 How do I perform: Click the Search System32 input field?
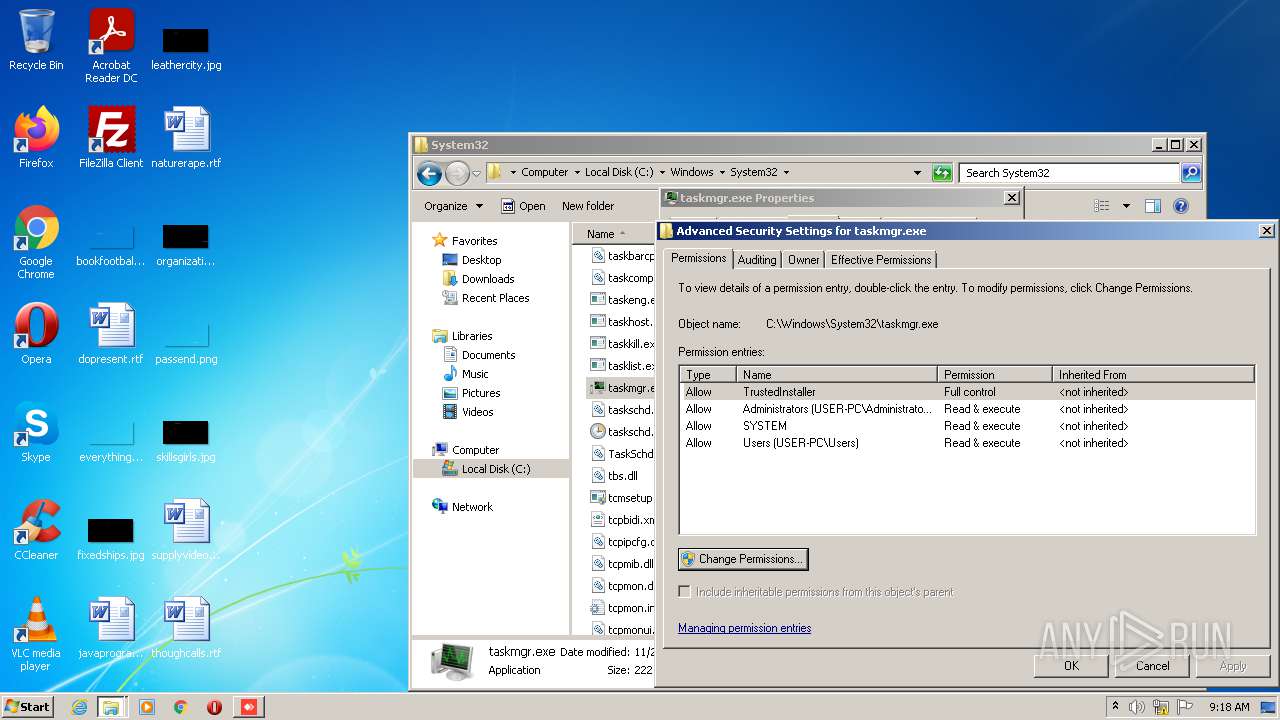coord(1069,173)
